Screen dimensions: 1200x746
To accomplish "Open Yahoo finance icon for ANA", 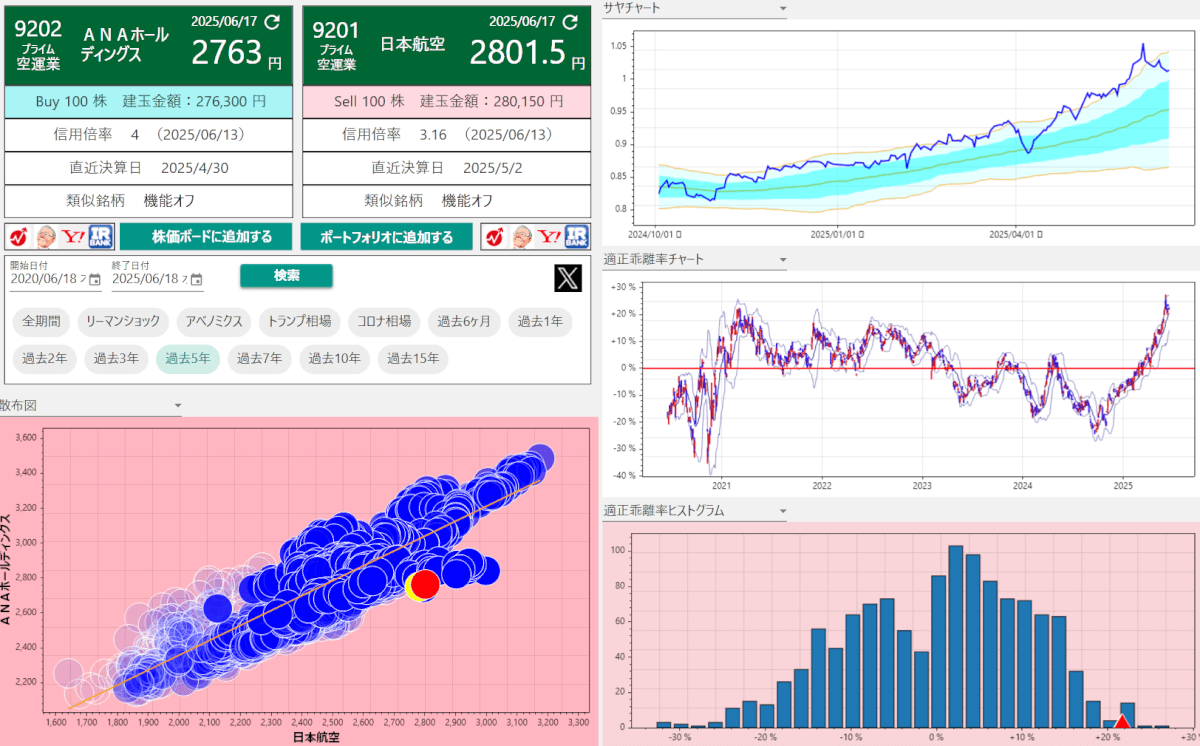I will (x=73, y=237).
